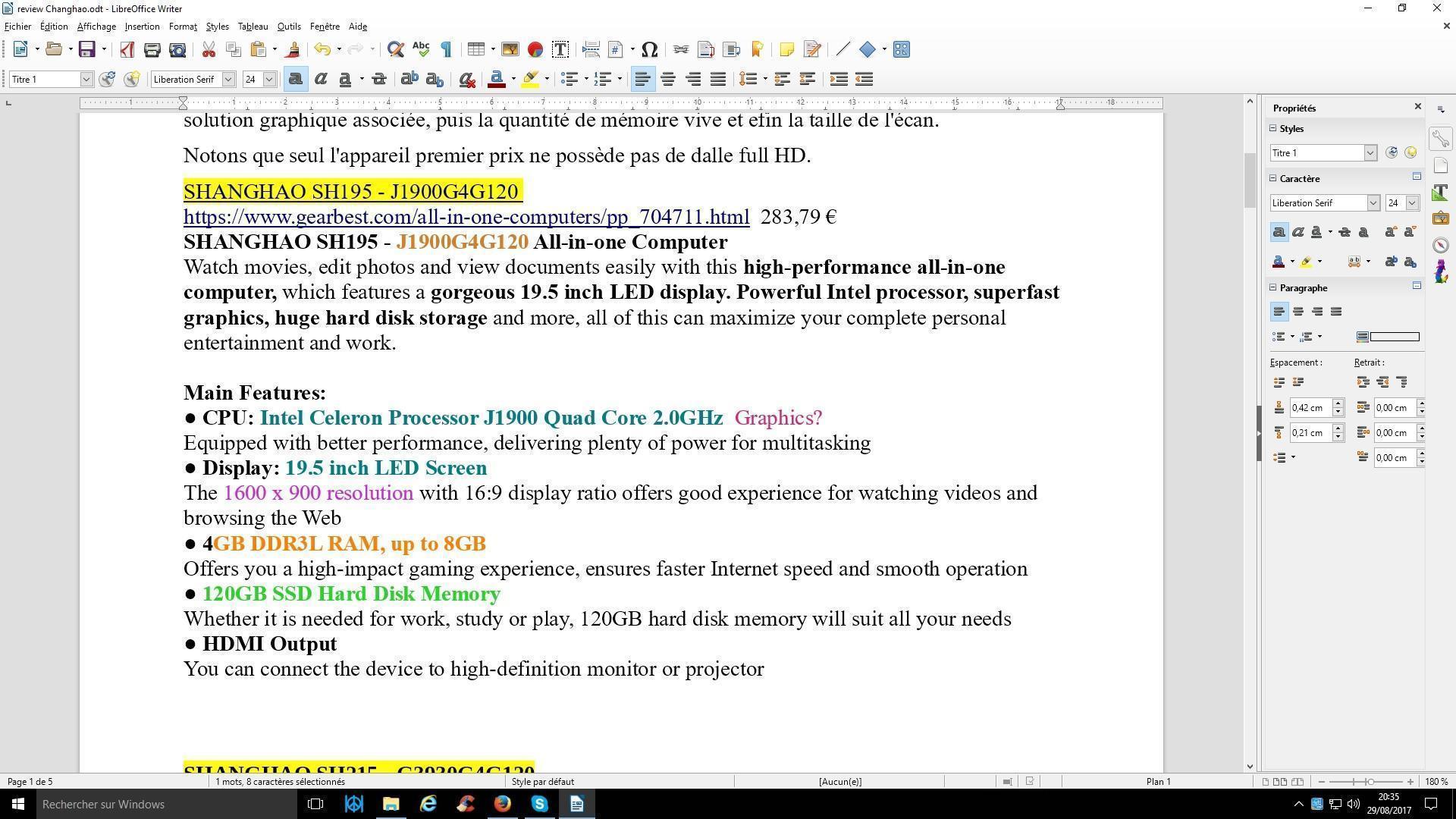This screenshot has width=1456, height=819.
Task: Click the Clone Formatting paintbrush icon
Action: point(293,50)
